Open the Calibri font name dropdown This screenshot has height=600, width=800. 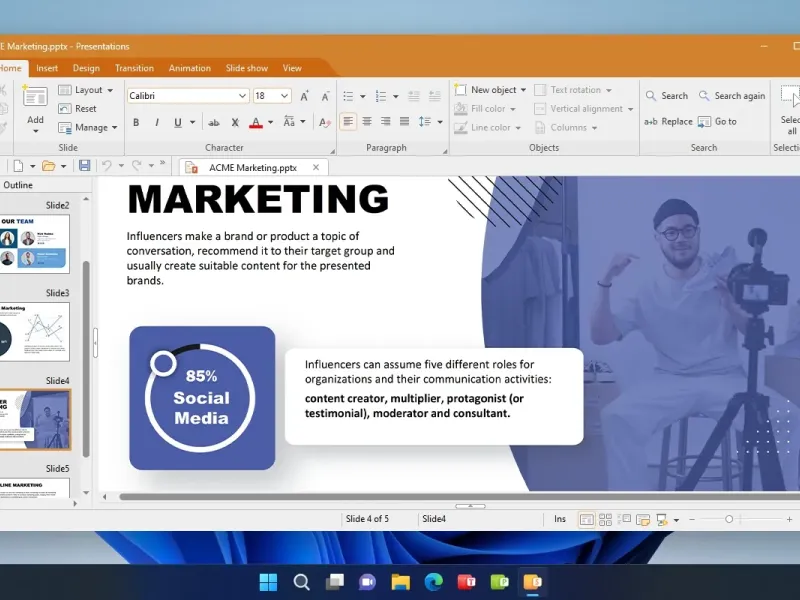(x=242, y=96)
